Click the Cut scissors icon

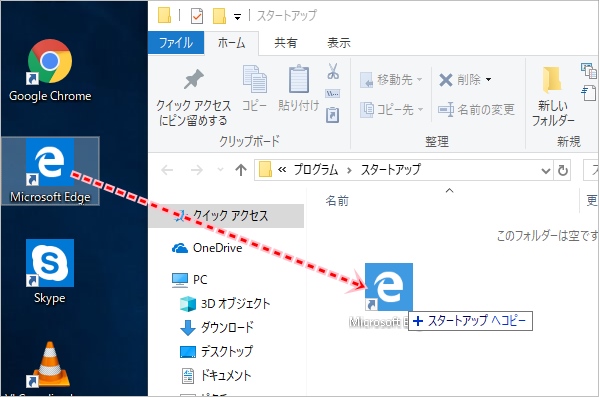[333, 71]
